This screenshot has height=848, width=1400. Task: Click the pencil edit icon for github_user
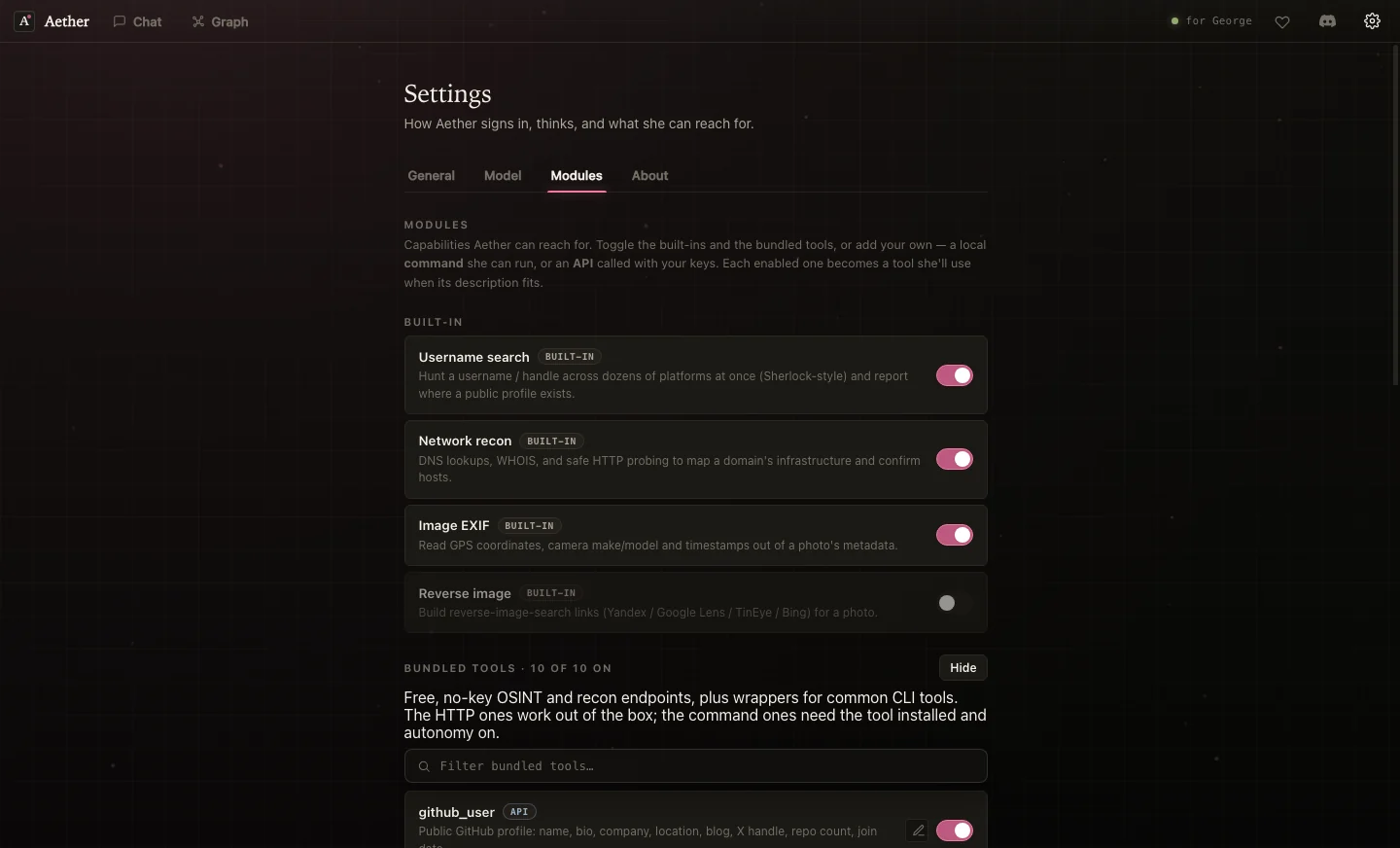point(918,830)
